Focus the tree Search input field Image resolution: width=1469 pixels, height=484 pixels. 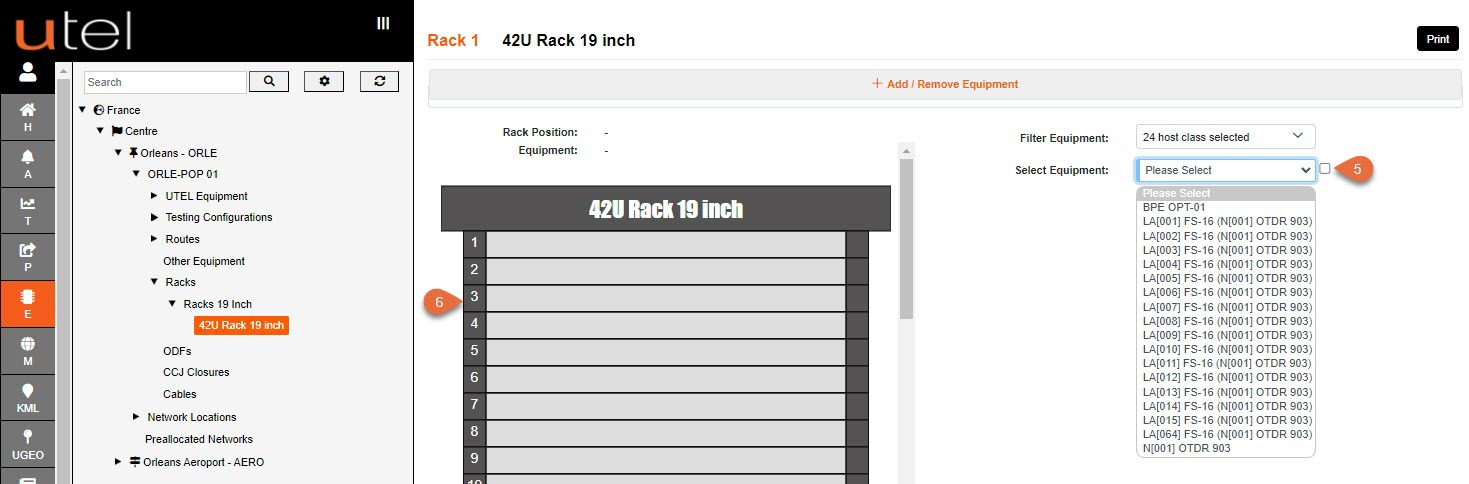pos(165,82)
